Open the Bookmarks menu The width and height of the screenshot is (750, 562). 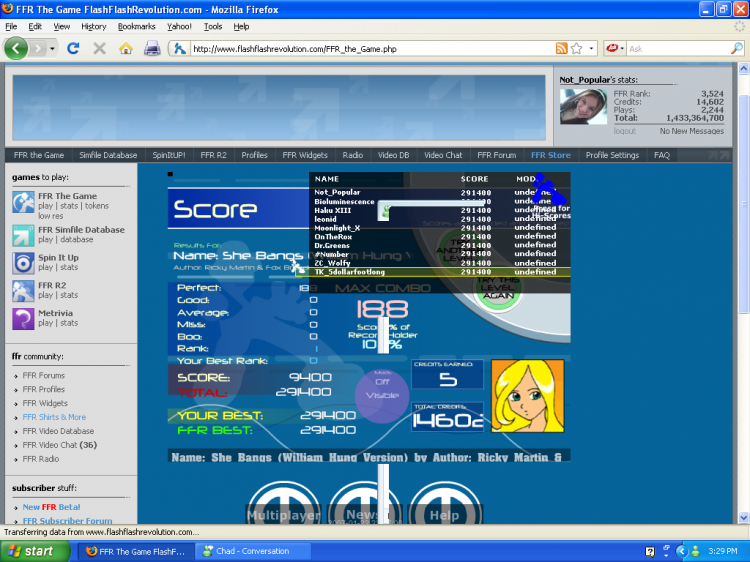pyautogui.click(x=136, y=26)
